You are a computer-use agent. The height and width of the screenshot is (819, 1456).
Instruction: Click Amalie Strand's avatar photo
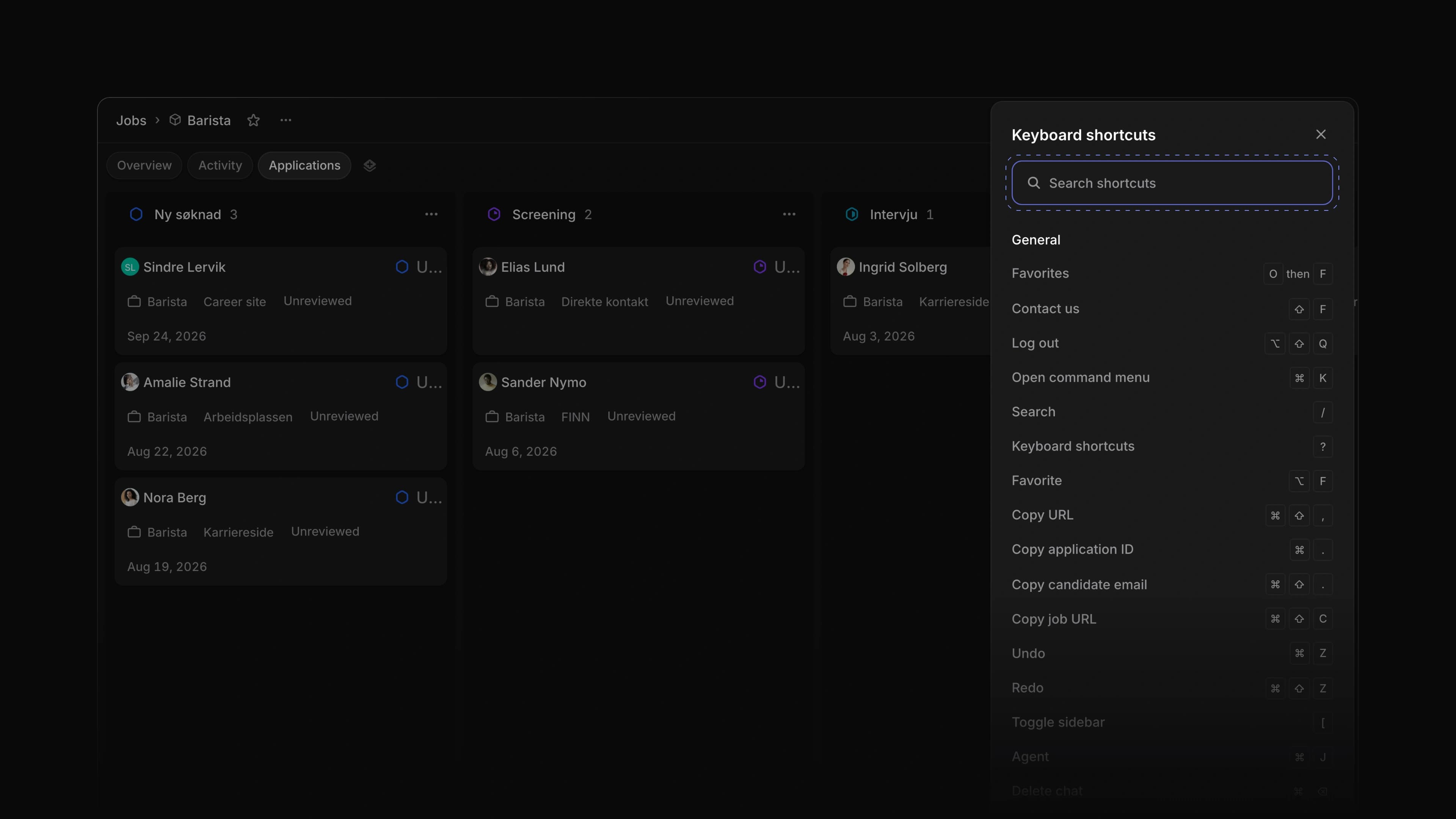(x=130, y=382)
